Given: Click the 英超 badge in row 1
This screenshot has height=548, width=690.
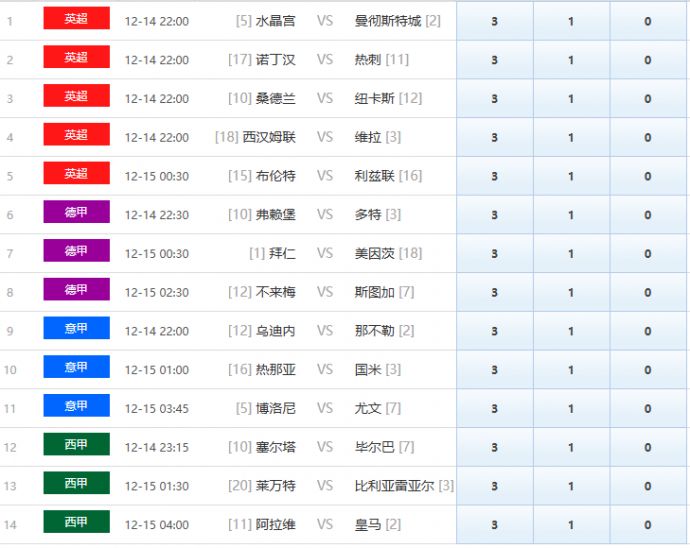Looking at the screenshot, I should point(76,19).
